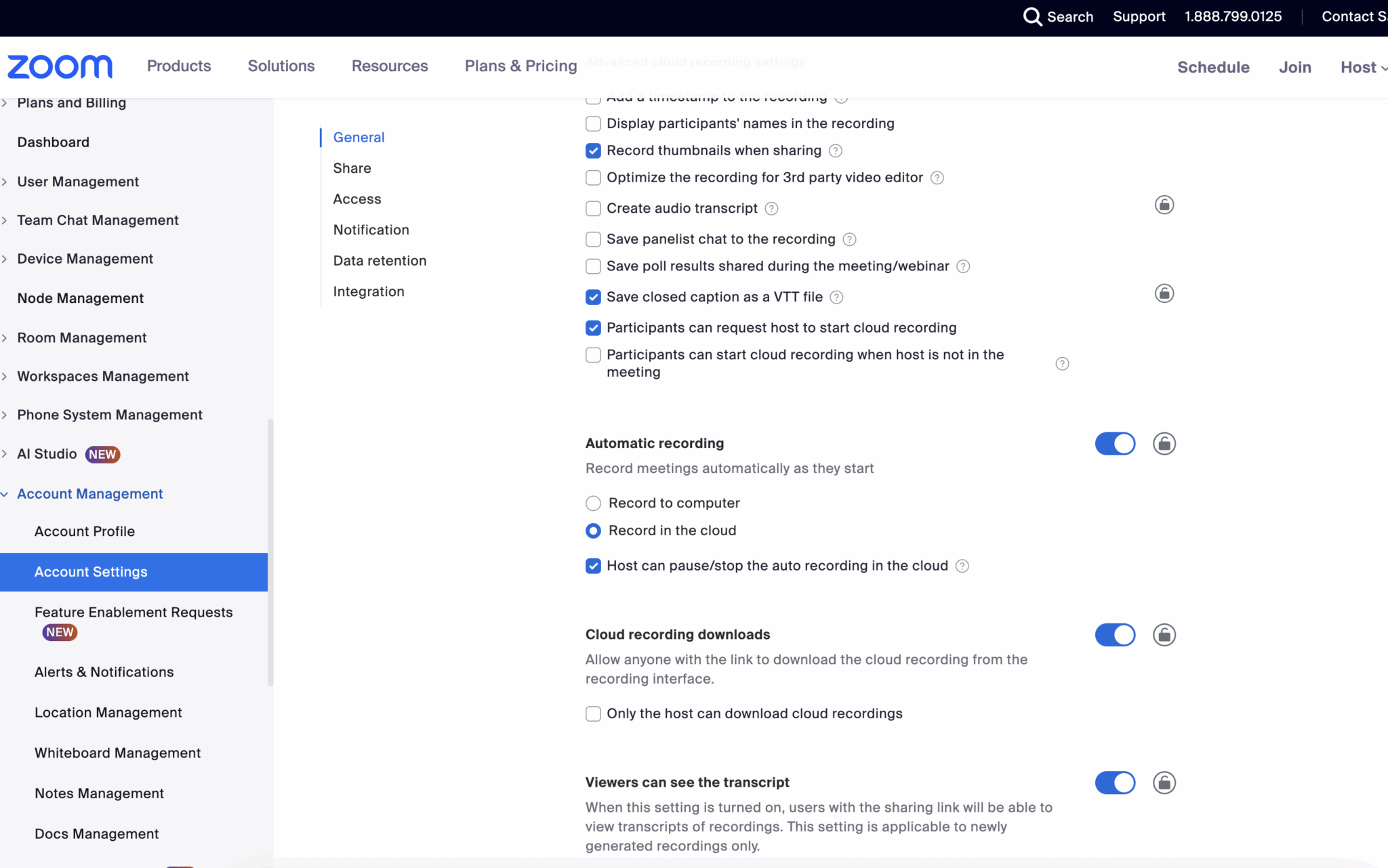Click the lock icon next to Automatic recording
1388x868 pixels.
[x=1164, y=443]
